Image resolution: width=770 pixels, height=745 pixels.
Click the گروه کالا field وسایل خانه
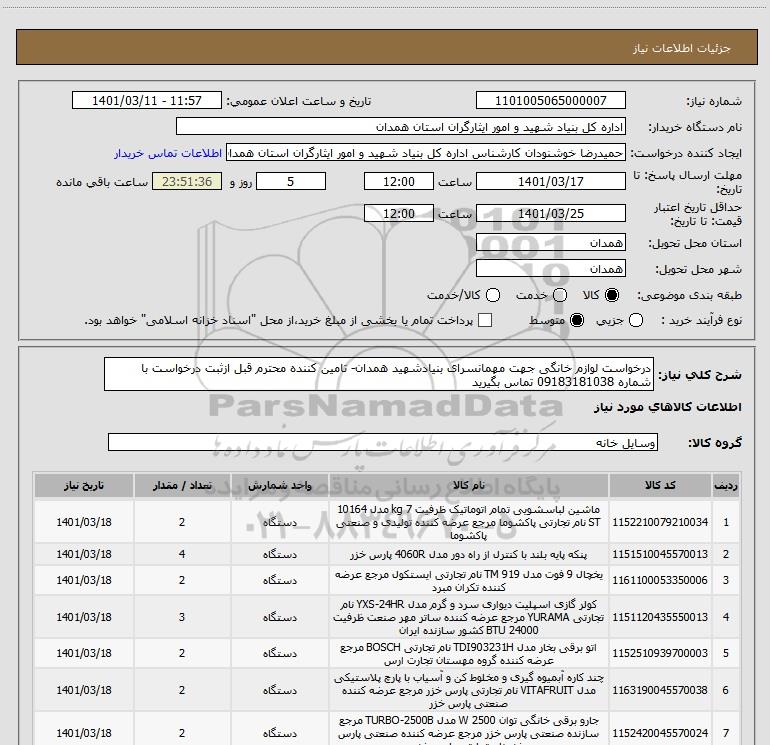[x=383, y=442]
